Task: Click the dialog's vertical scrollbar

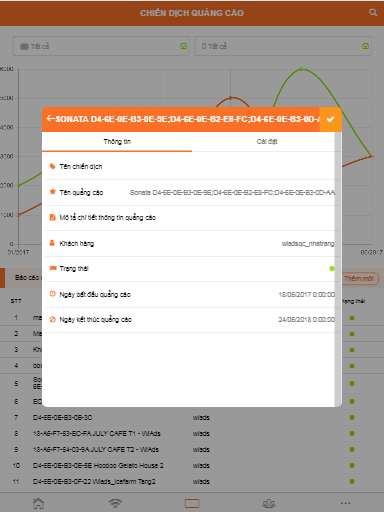Action: click(338, 269)
